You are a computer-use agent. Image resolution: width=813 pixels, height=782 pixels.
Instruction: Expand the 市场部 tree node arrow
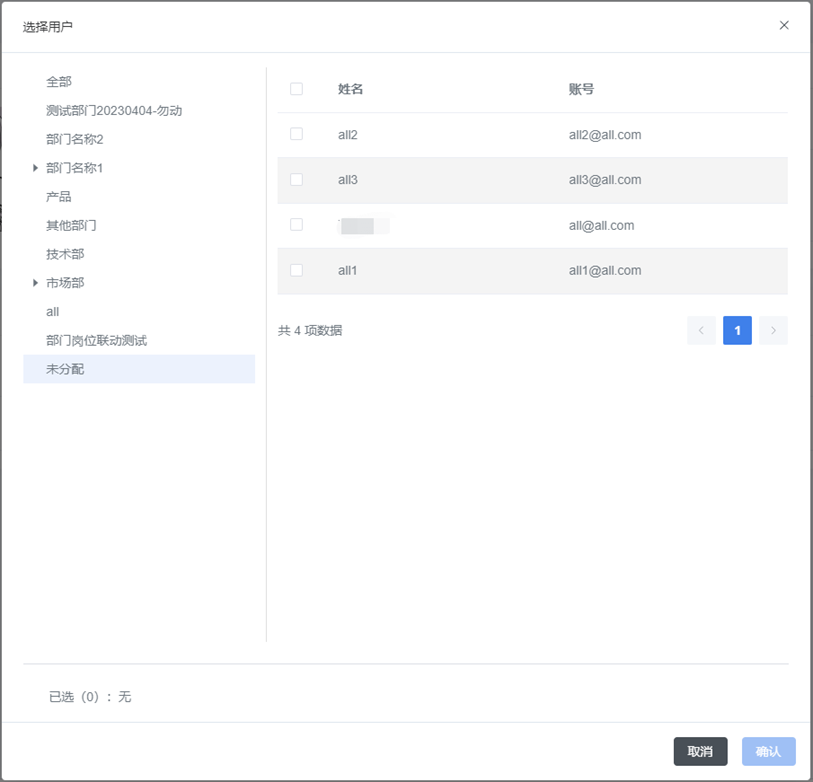coord(35,283)
